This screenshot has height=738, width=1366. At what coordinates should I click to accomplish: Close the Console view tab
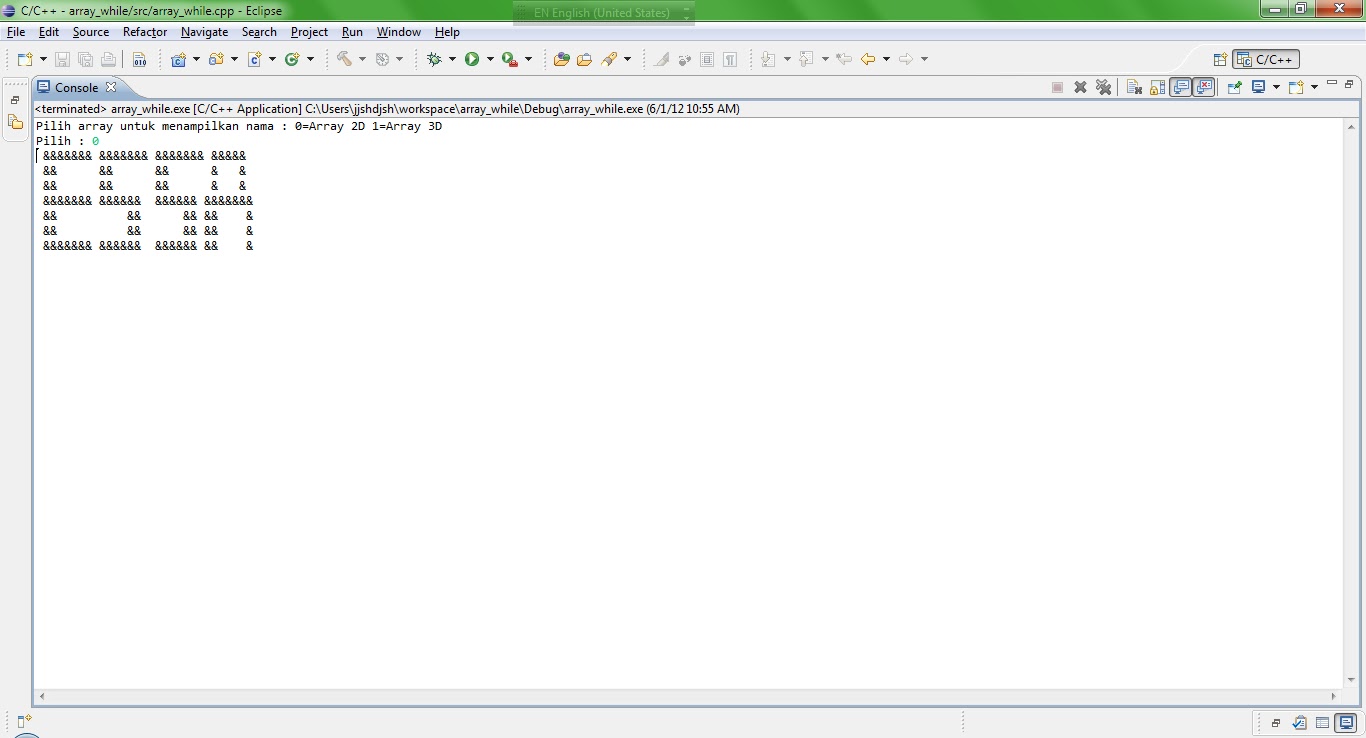point(111,87)
